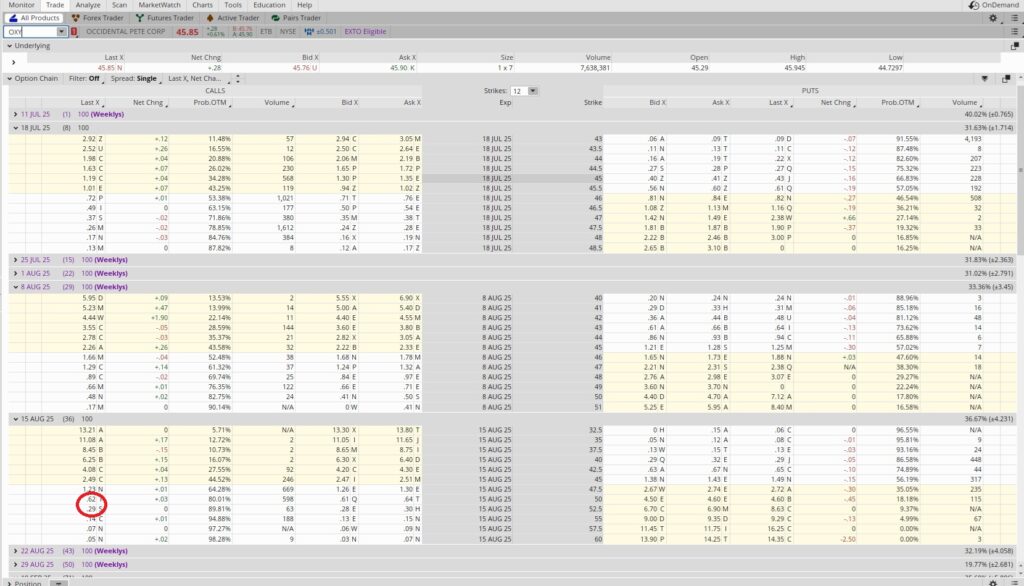Open the Strikes dropdown showing 12
The image size is (1024, 586).
tap(533, 91)
